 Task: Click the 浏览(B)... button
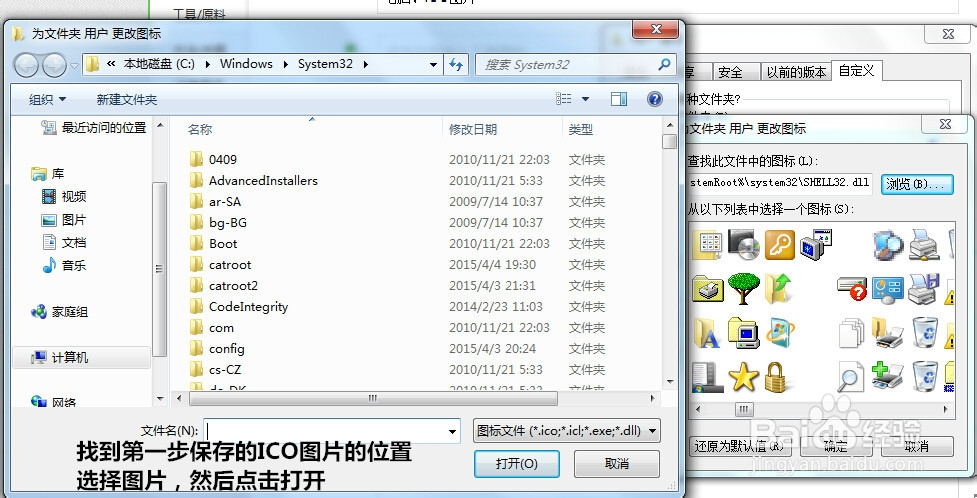click(x=917, y=184)
